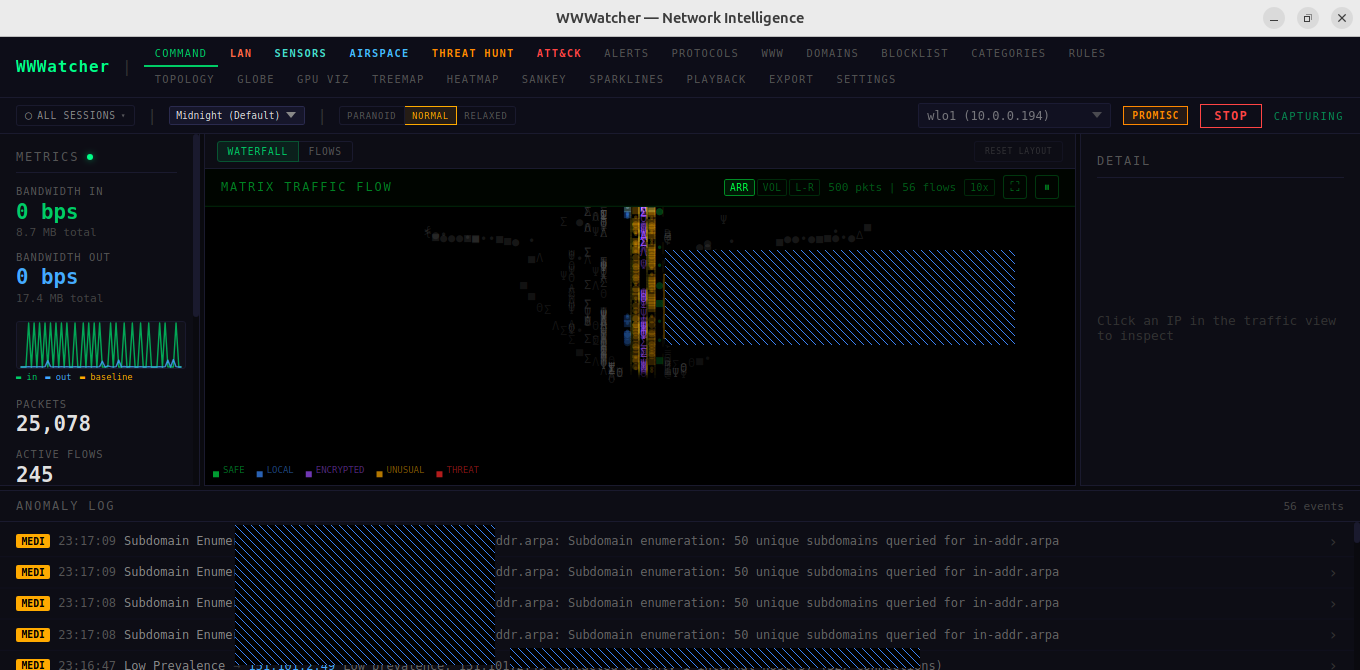
Task: Click the ENCRYPTED legend swatch
Action: click(309, 474)
